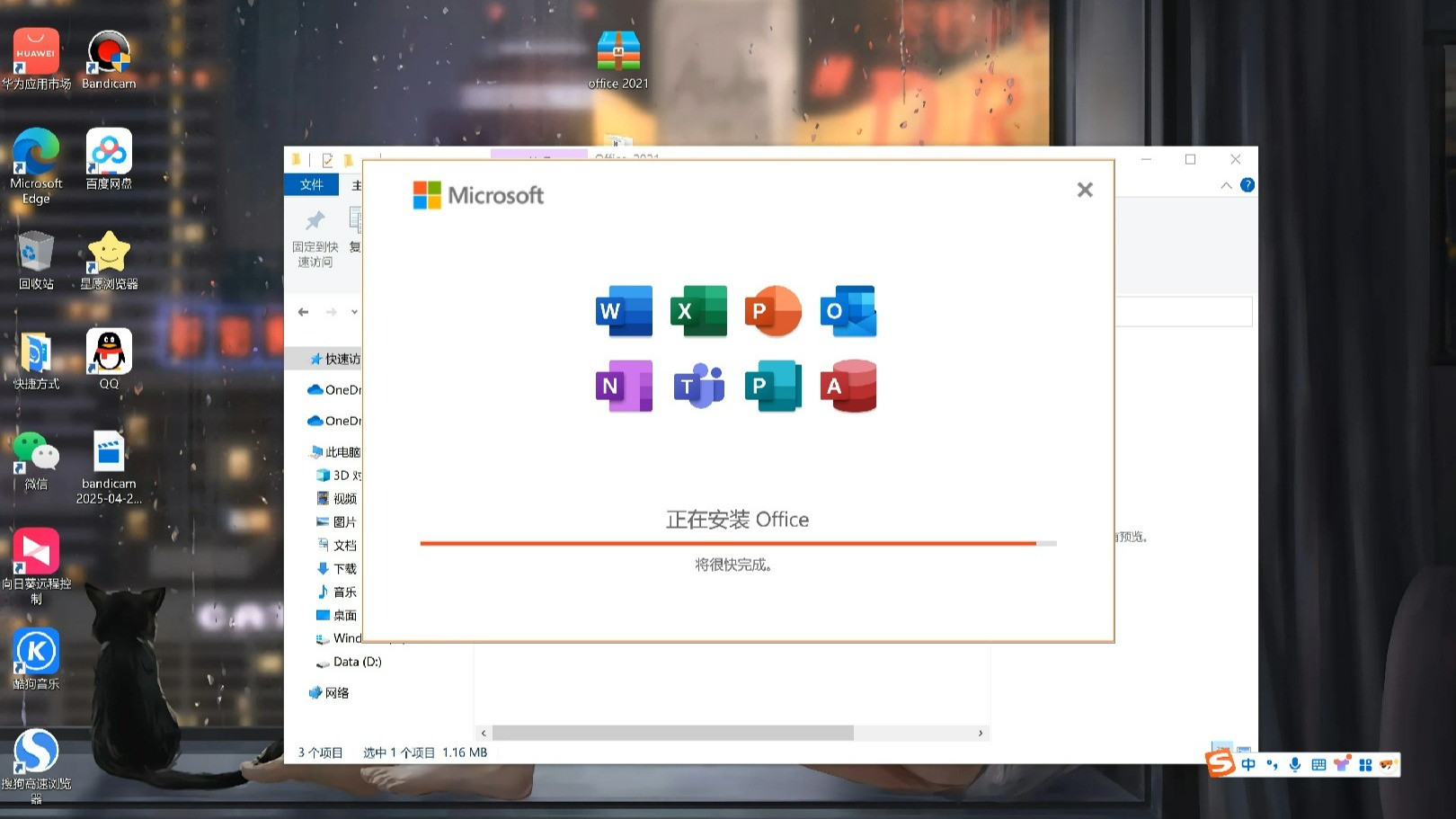Open the office 2021 archive on desktop
Screen dimensions: 1456x819
point(618,59)
